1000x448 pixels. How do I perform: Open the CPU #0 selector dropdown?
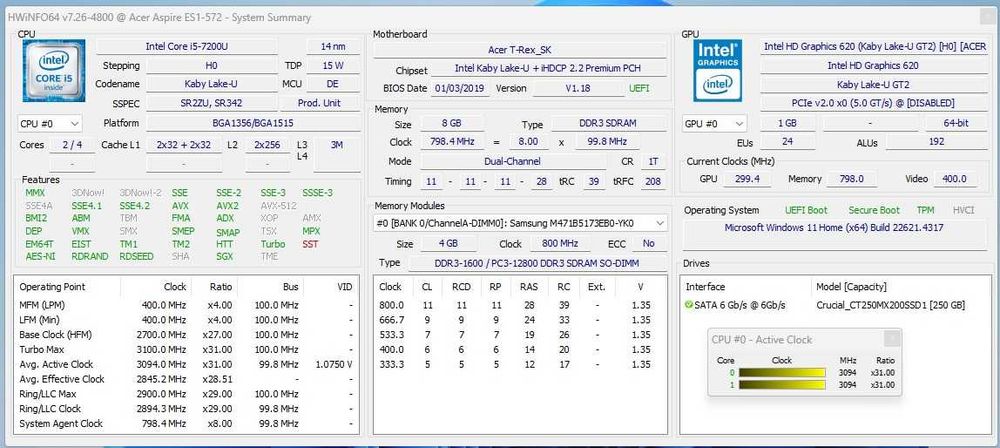[x=50, y=124]
